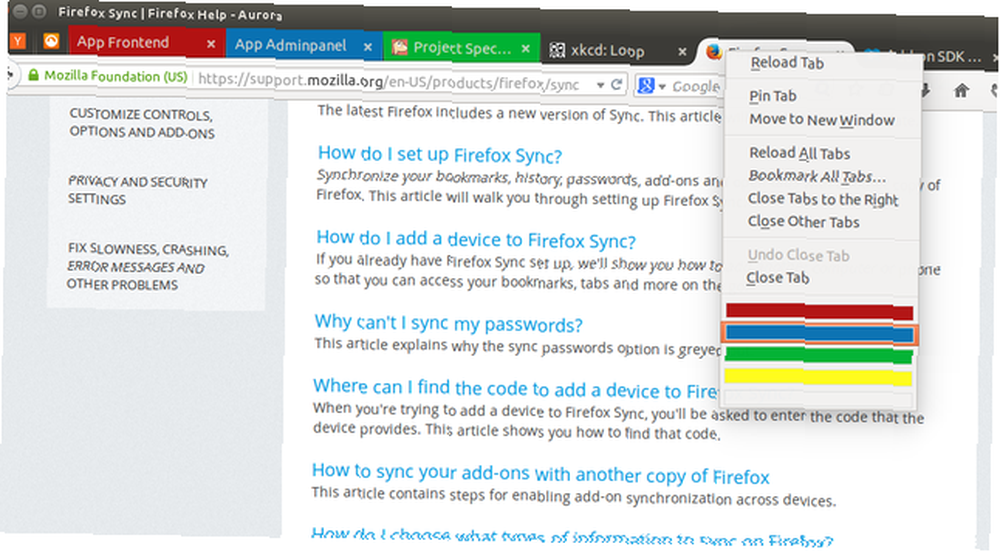Close the App Adminpanel tab

pos(368,47)
